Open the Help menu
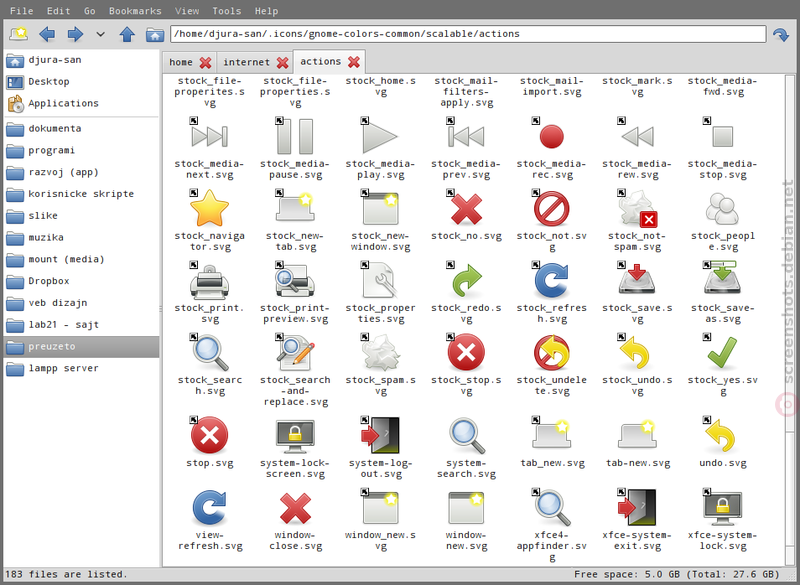Screen dimensions: 800x585 click(x=266, y=11)
